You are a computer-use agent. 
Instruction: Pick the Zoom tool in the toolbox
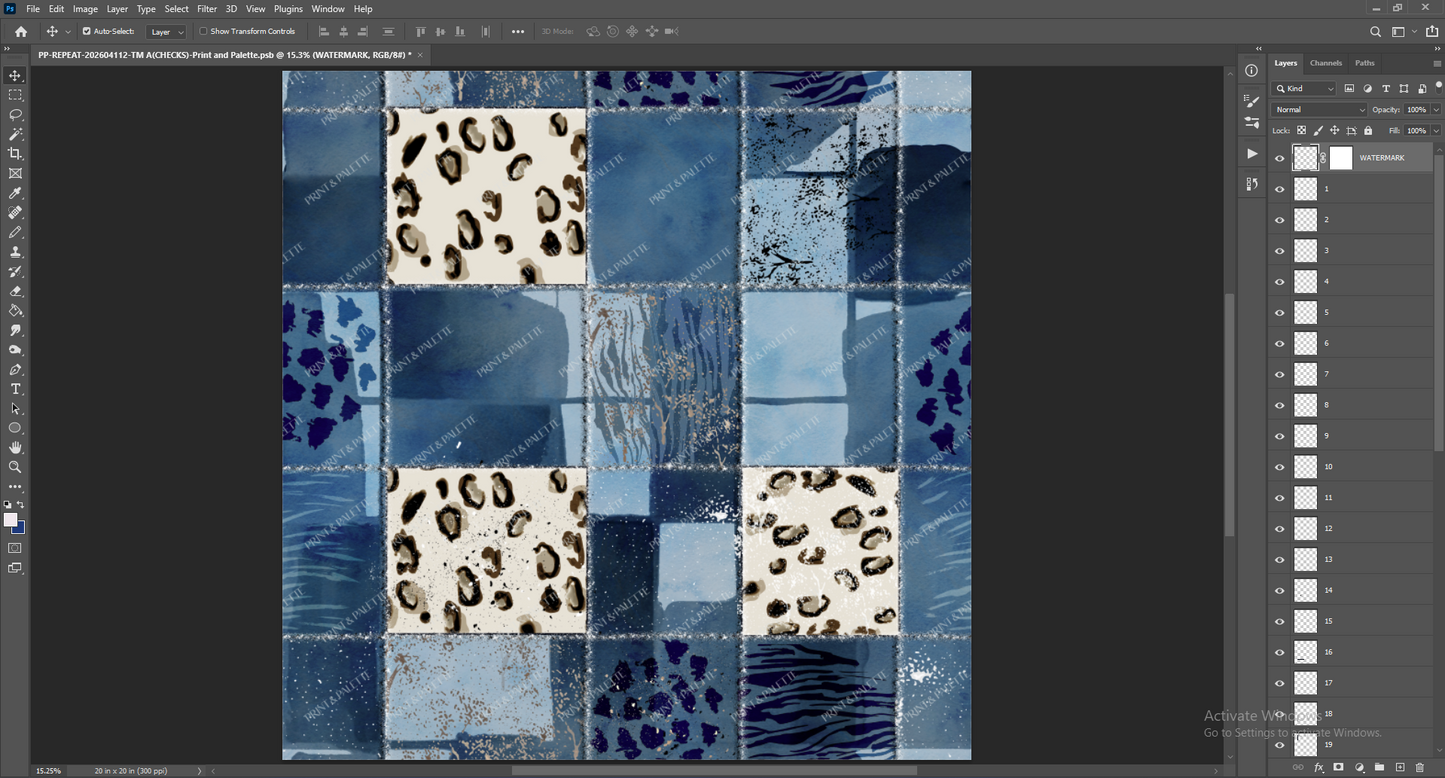coord(15,467)
